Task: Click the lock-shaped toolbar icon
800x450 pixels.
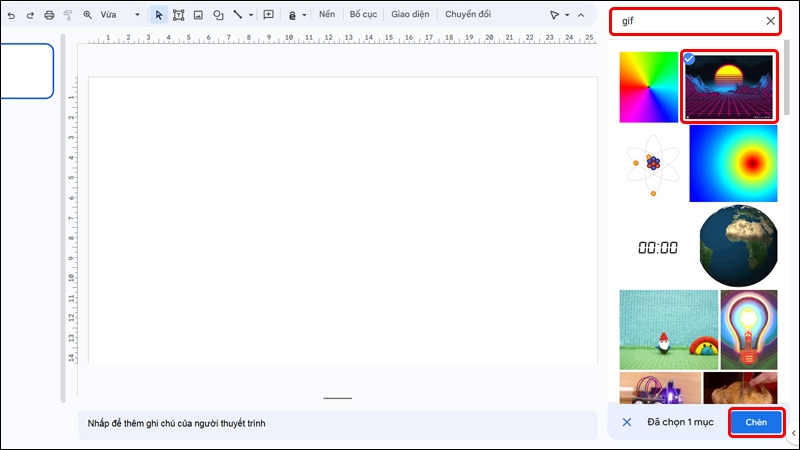Action: [292, 15]
